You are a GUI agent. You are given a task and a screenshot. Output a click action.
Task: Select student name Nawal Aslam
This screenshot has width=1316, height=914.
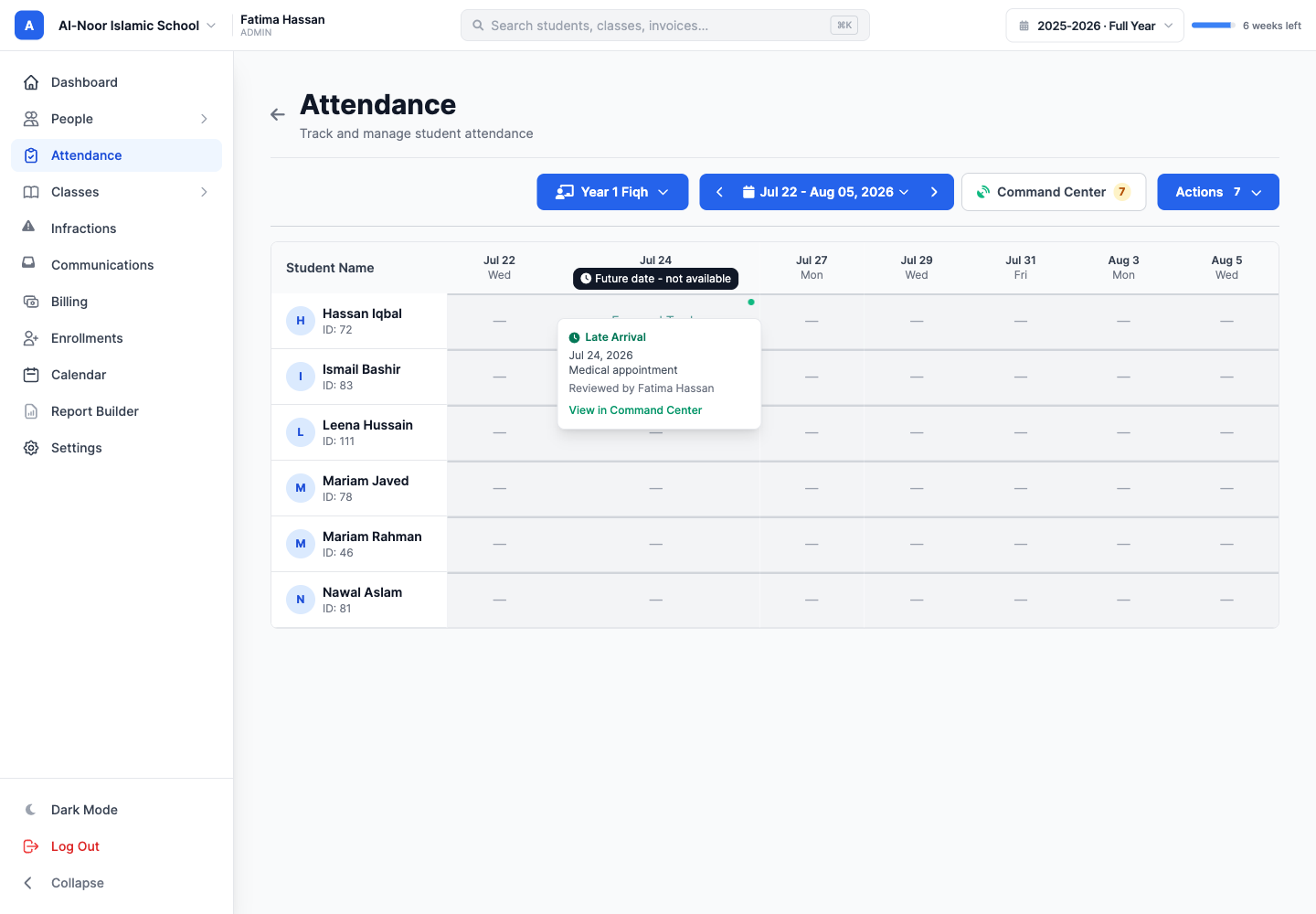[x=362, y=592]
